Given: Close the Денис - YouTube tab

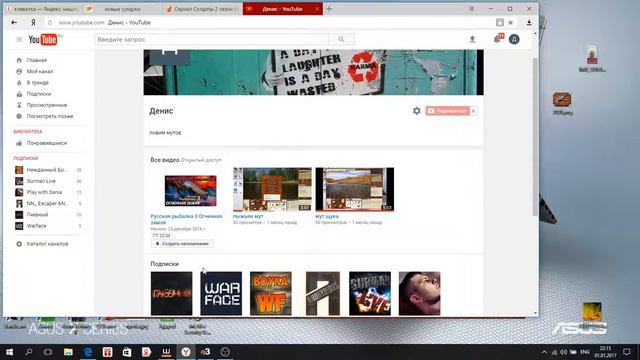Looking at the screenshot, I should click(x=317, y=9).
